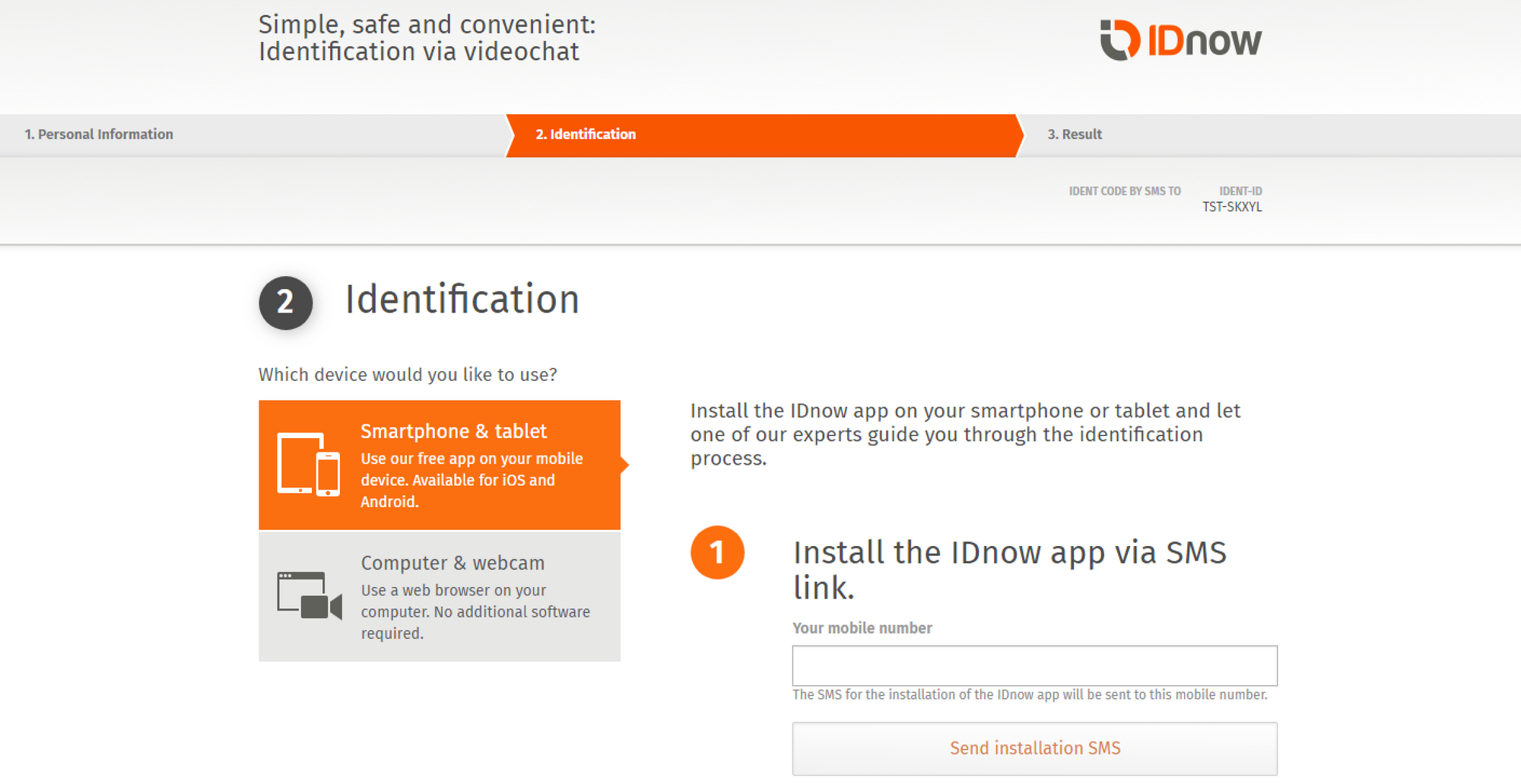Focus the Your mobile number field
1521x784 pixels.
(x=1034, y=665)
